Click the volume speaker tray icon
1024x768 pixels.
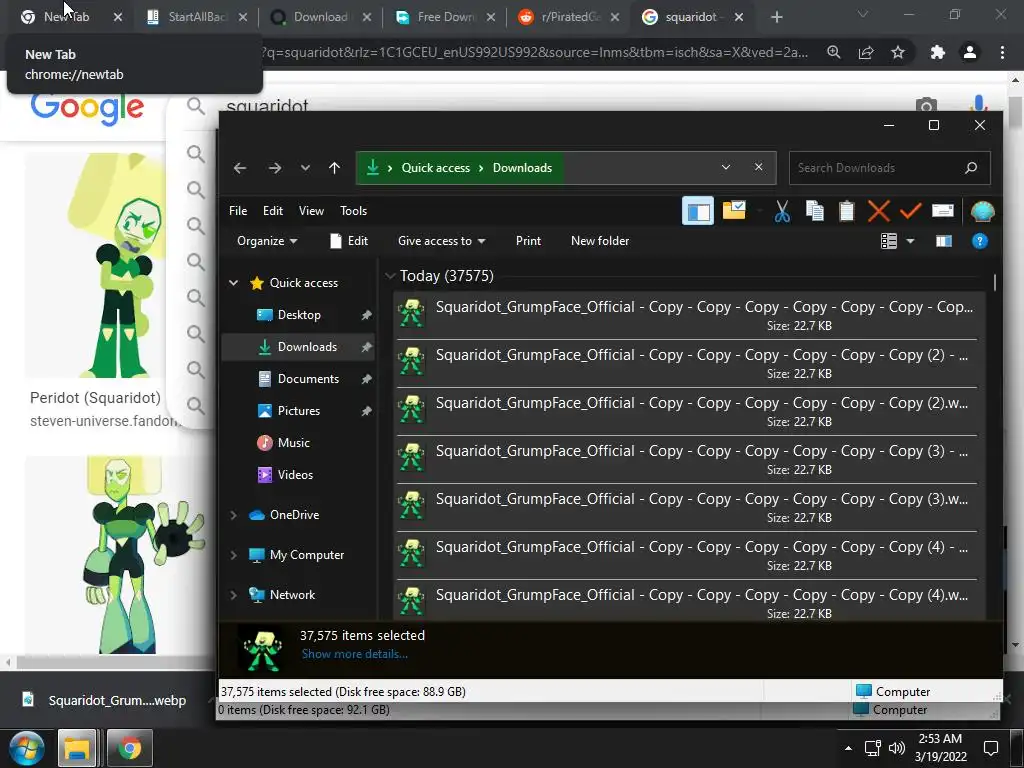(x=897, y=748)
